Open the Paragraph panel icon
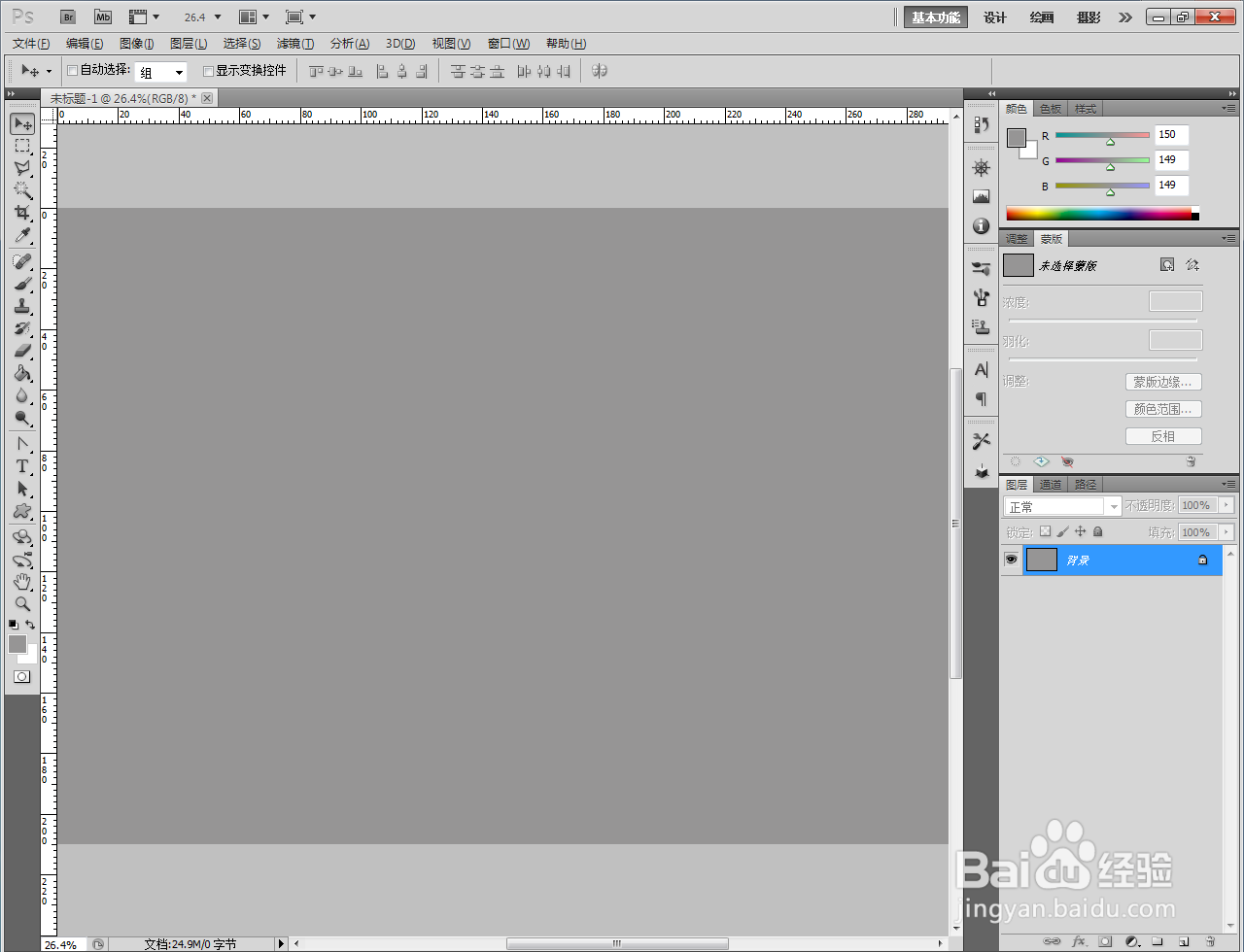The height and width of the screenshot is (952, 1244). (981, 399)
